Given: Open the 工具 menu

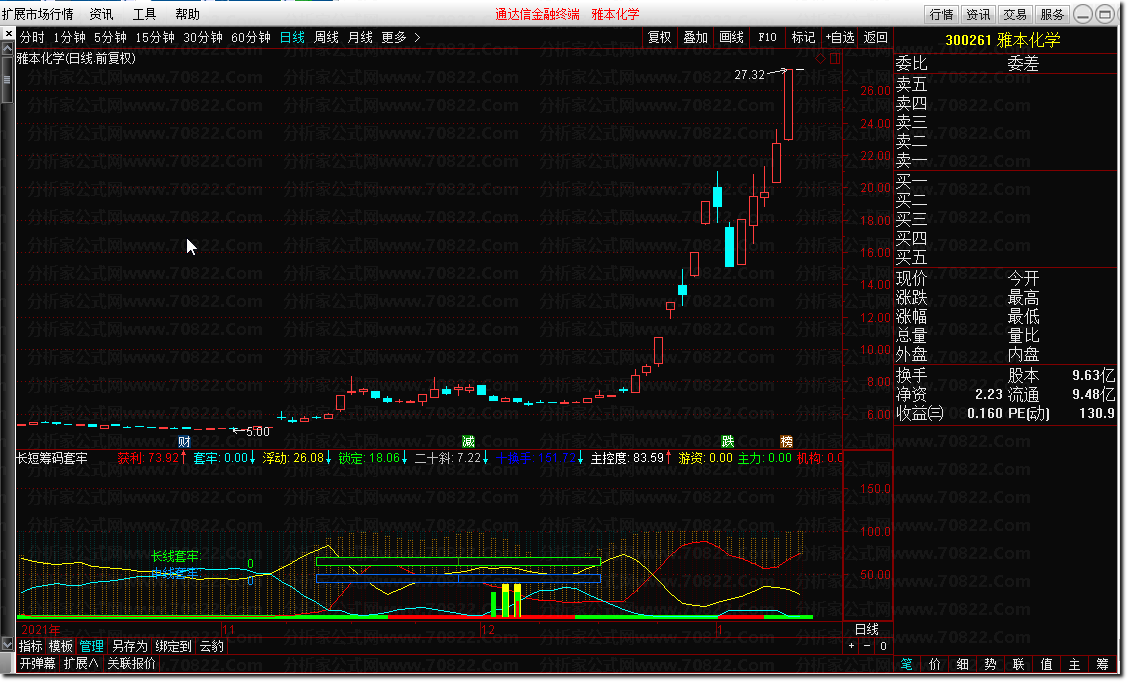Looking at the screenshot, I should [144, 14].
